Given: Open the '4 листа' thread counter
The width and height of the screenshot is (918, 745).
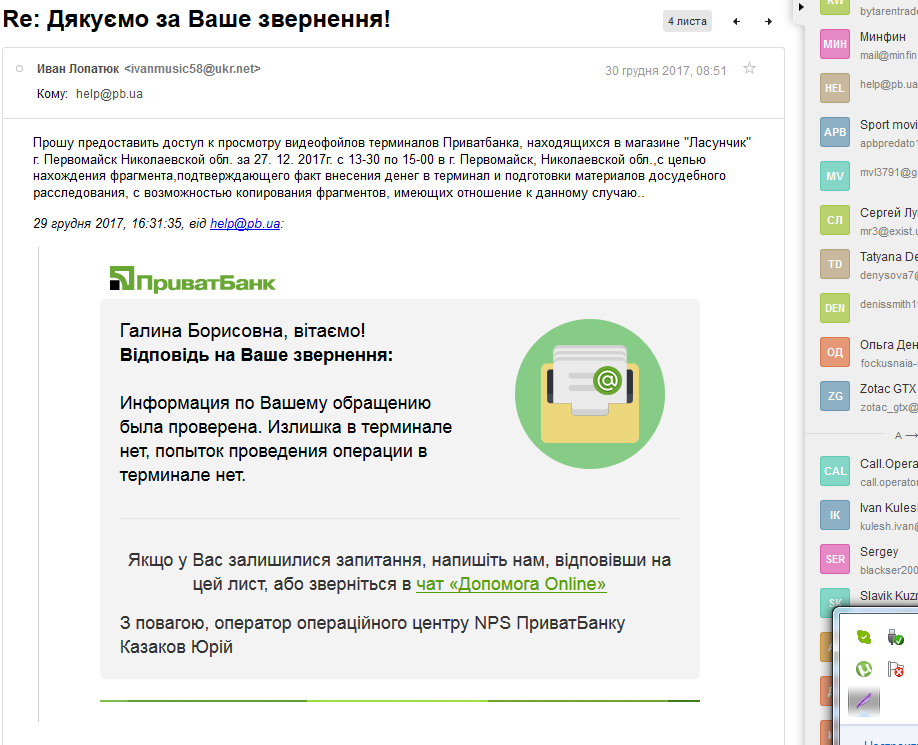Looking at the screenshot, I should pyautogui.click(x=688, y=21).
